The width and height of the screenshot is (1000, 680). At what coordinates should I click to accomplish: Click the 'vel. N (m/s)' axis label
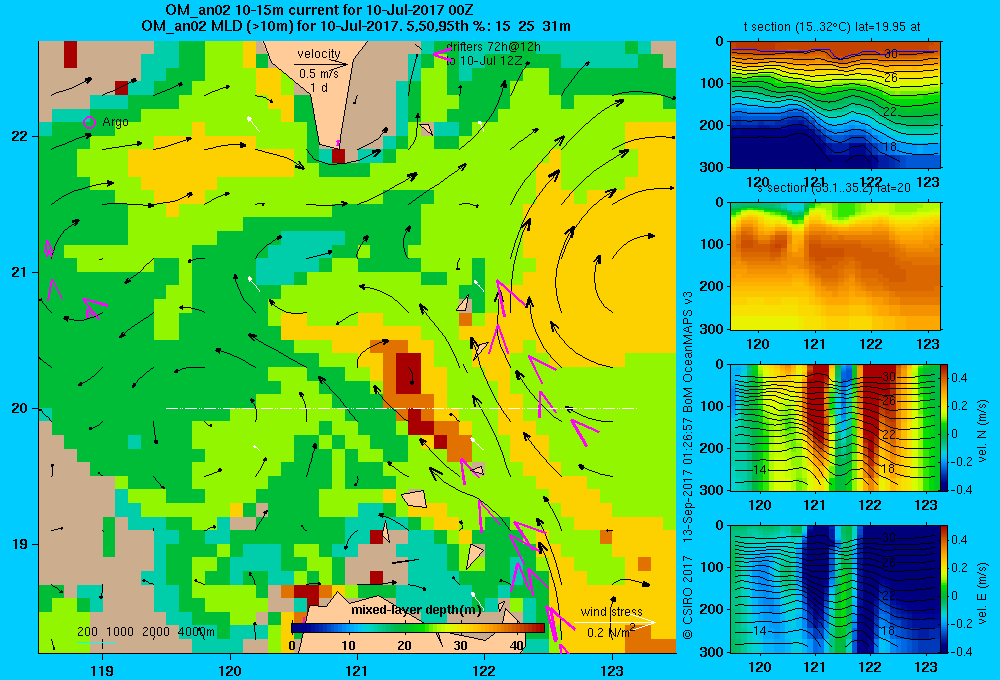pos(982,431)
